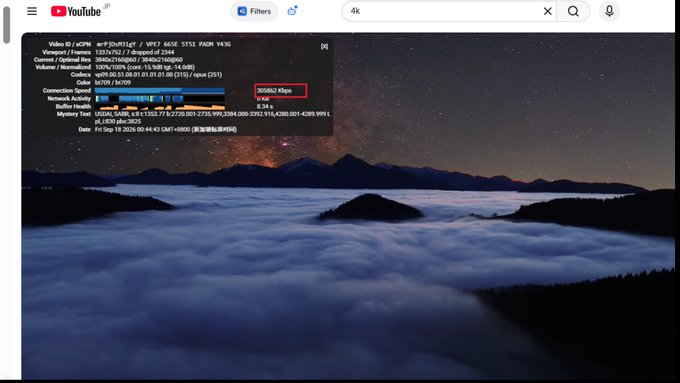Clear the search query with the X
Screen dimensions: 680x383
click(x=548, y=11)
